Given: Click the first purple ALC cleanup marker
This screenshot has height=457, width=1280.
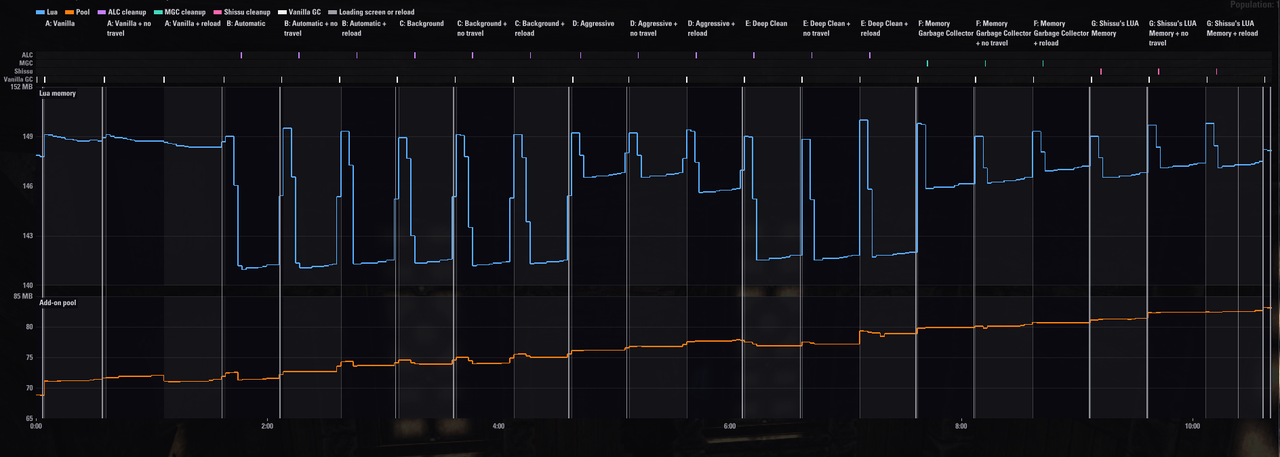Looking at the screenshot, I should point(241,55).
